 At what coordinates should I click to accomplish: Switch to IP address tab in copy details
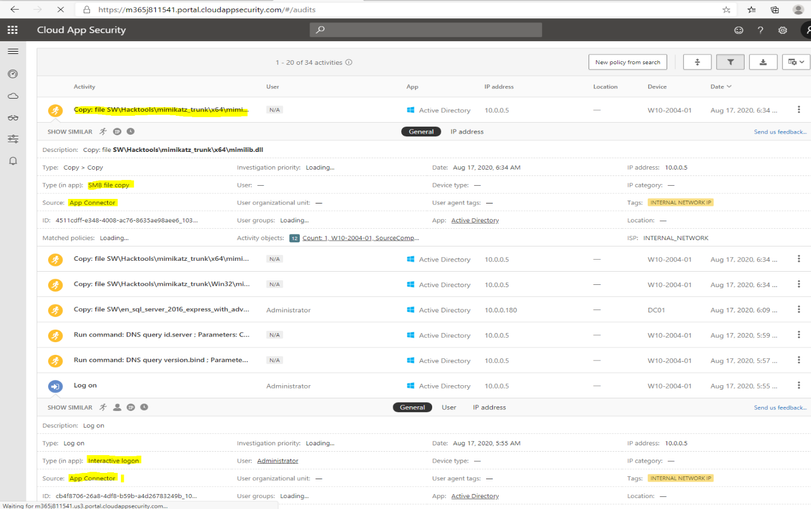click(467, 131)
